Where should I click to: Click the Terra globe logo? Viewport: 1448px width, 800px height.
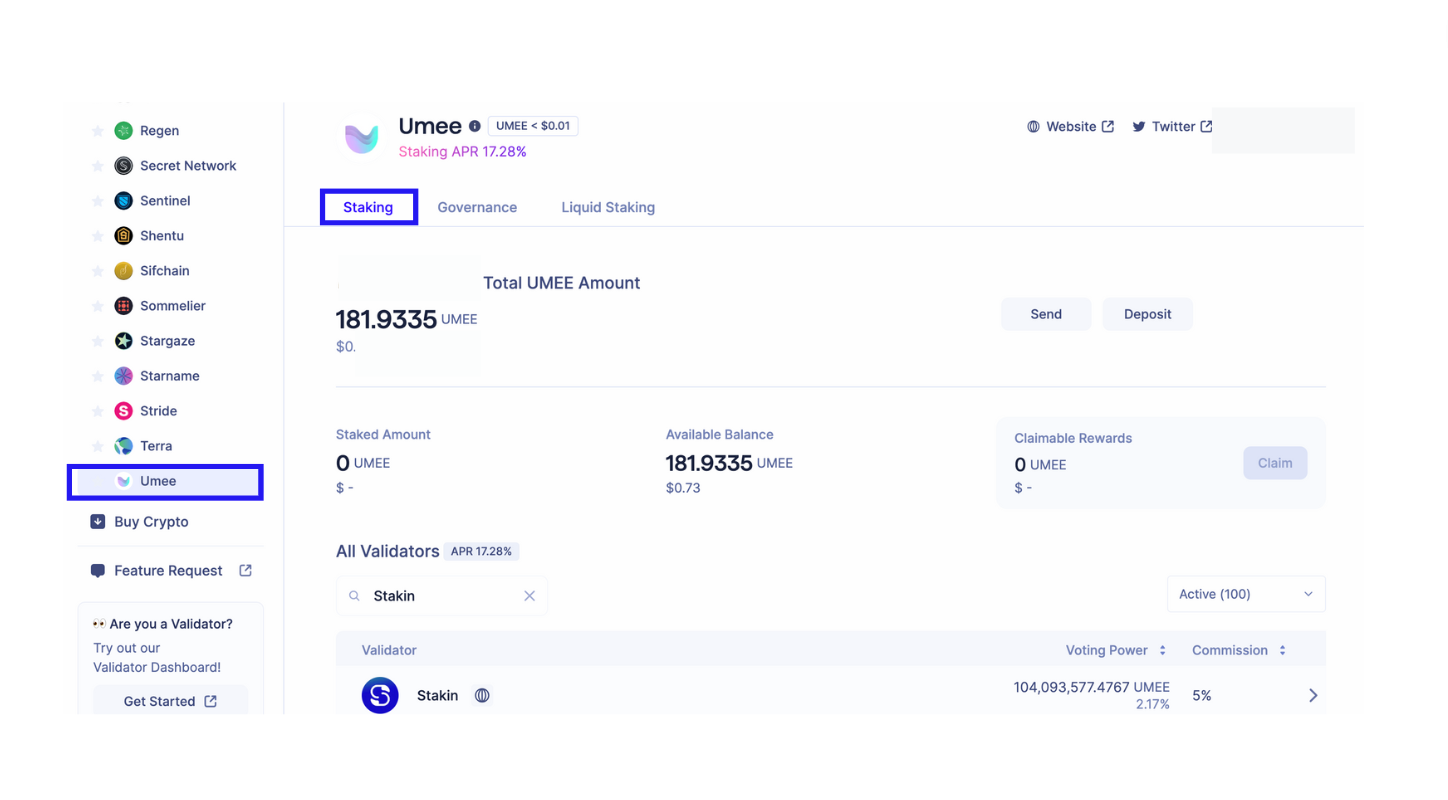pyautogui.click(x=123, y=446)
